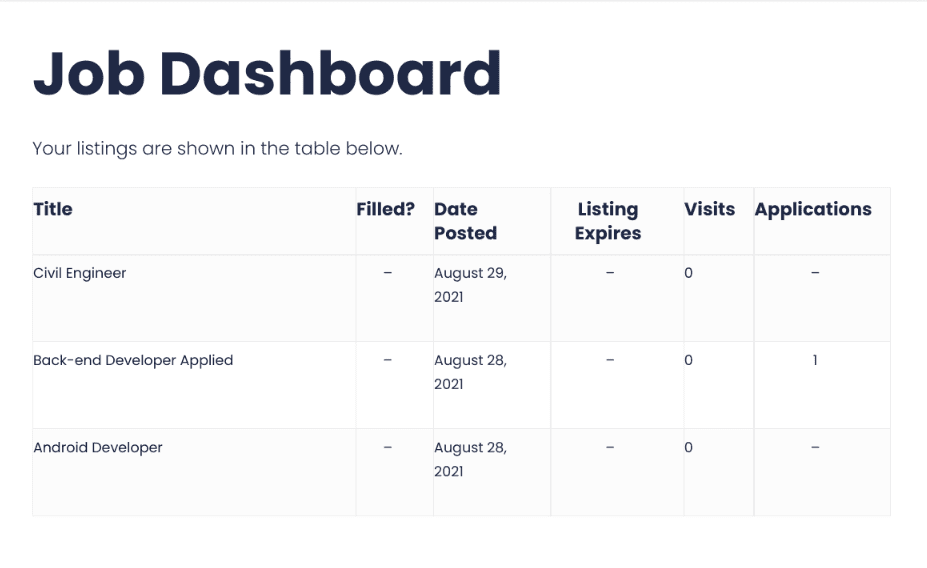927x568 pixels.
Task: Click the Listing Expires dash for Android Developer
Action: click(x=610, y=447)
